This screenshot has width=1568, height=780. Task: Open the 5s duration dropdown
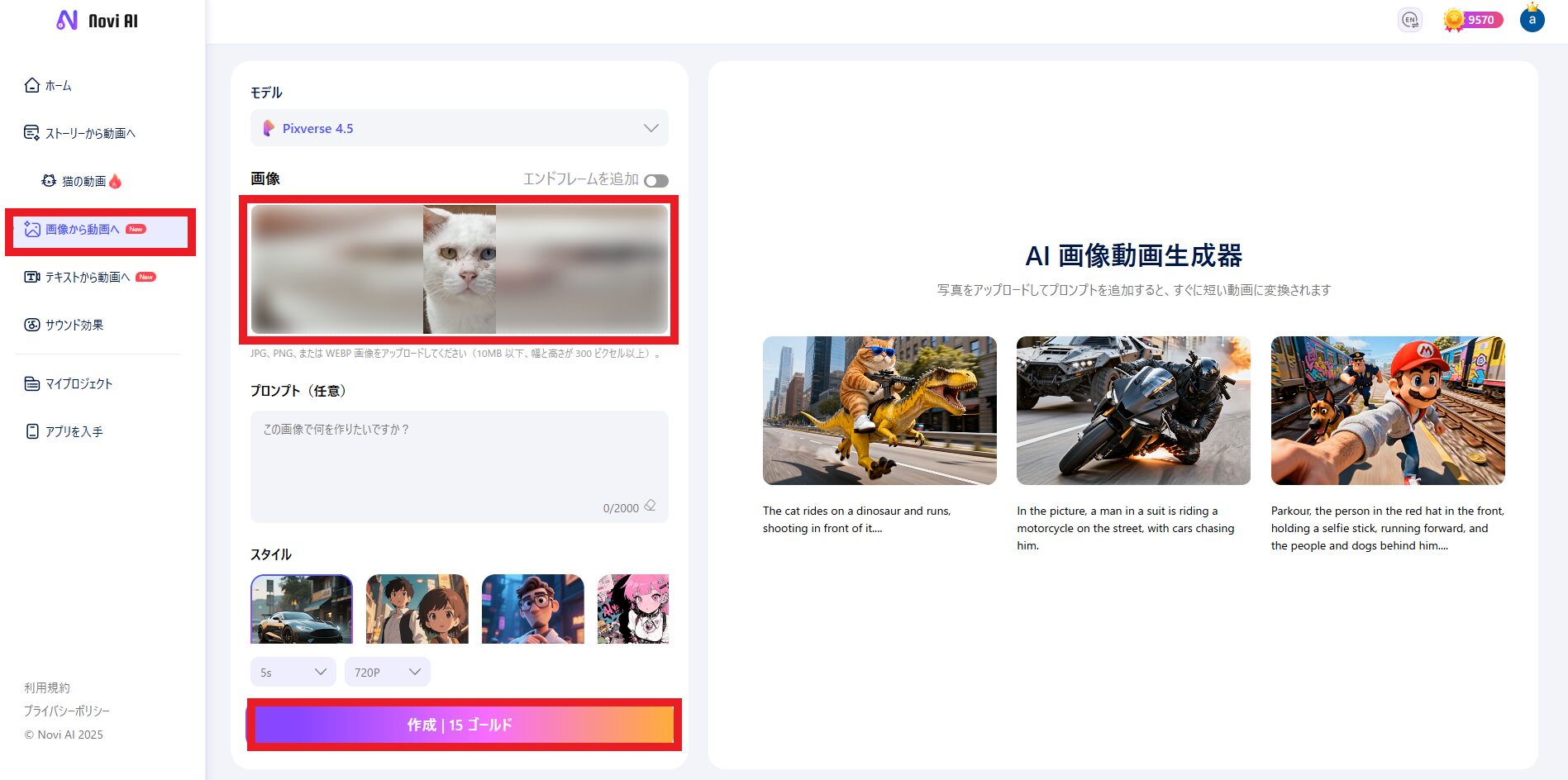(293, 672)
